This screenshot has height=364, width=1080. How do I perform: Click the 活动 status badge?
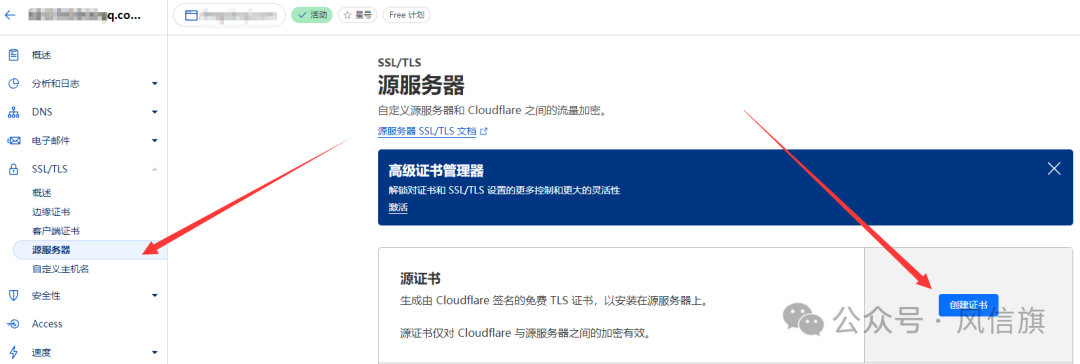coord(312,14)
